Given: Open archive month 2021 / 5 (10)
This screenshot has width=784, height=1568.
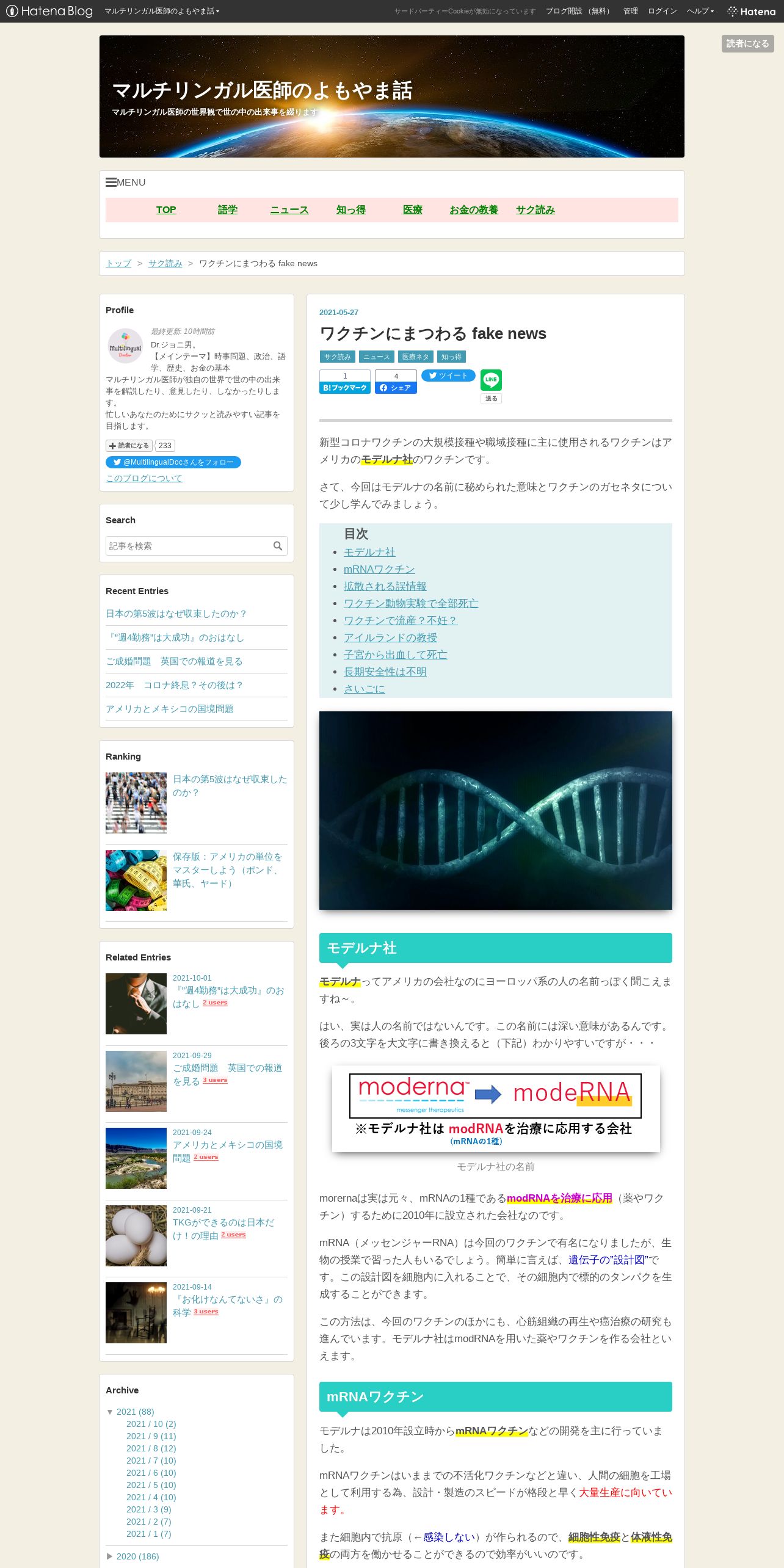Looking at the screenshot, I should (x=151, y=1485).
